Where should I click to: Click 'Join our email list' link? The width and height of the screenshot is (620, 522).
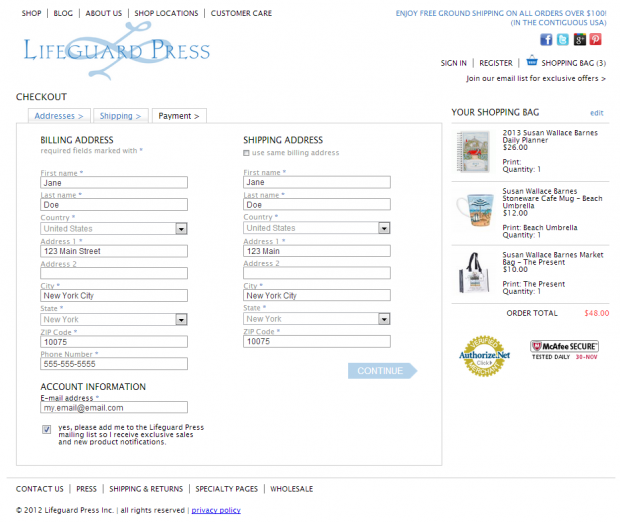[x=536, y=78]
